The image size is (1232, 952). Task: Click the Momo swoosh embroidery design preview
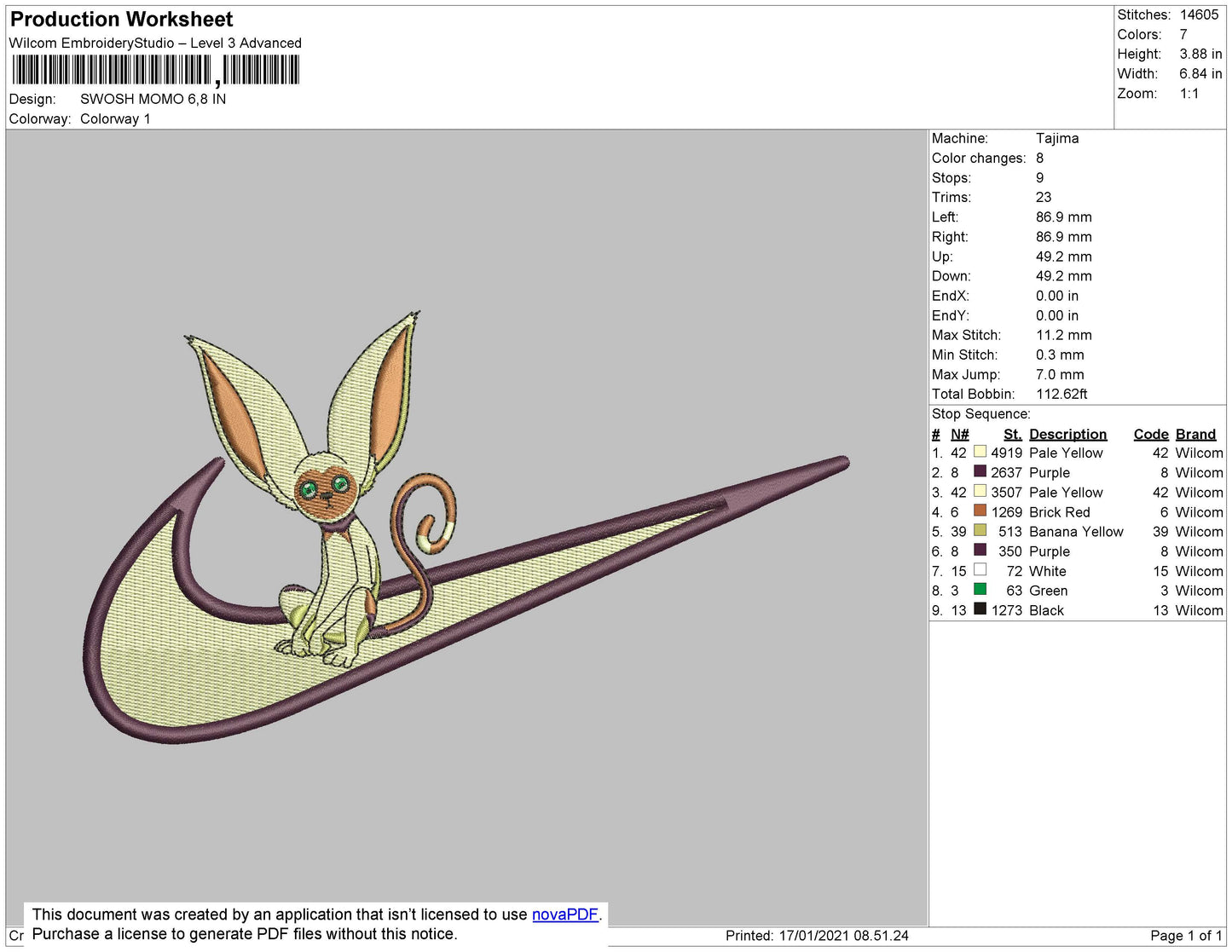click(x=467, y=527)
